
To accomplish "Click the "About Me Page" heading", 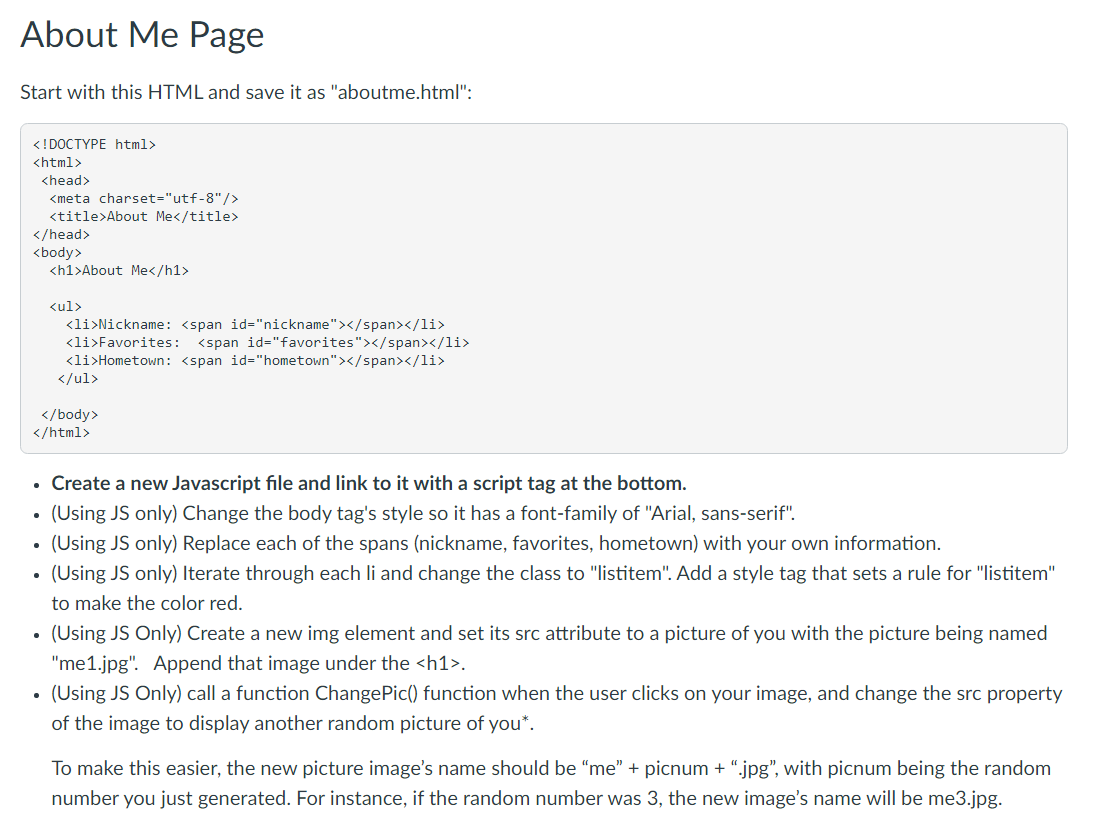I will (142, 35).
